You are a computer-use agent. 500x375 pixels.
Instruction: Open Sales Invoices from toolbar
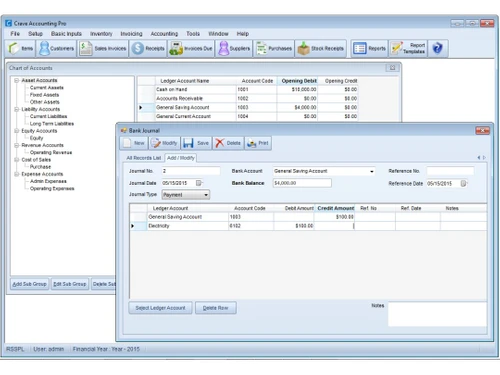pyautogui.click(x=103, y=49)
